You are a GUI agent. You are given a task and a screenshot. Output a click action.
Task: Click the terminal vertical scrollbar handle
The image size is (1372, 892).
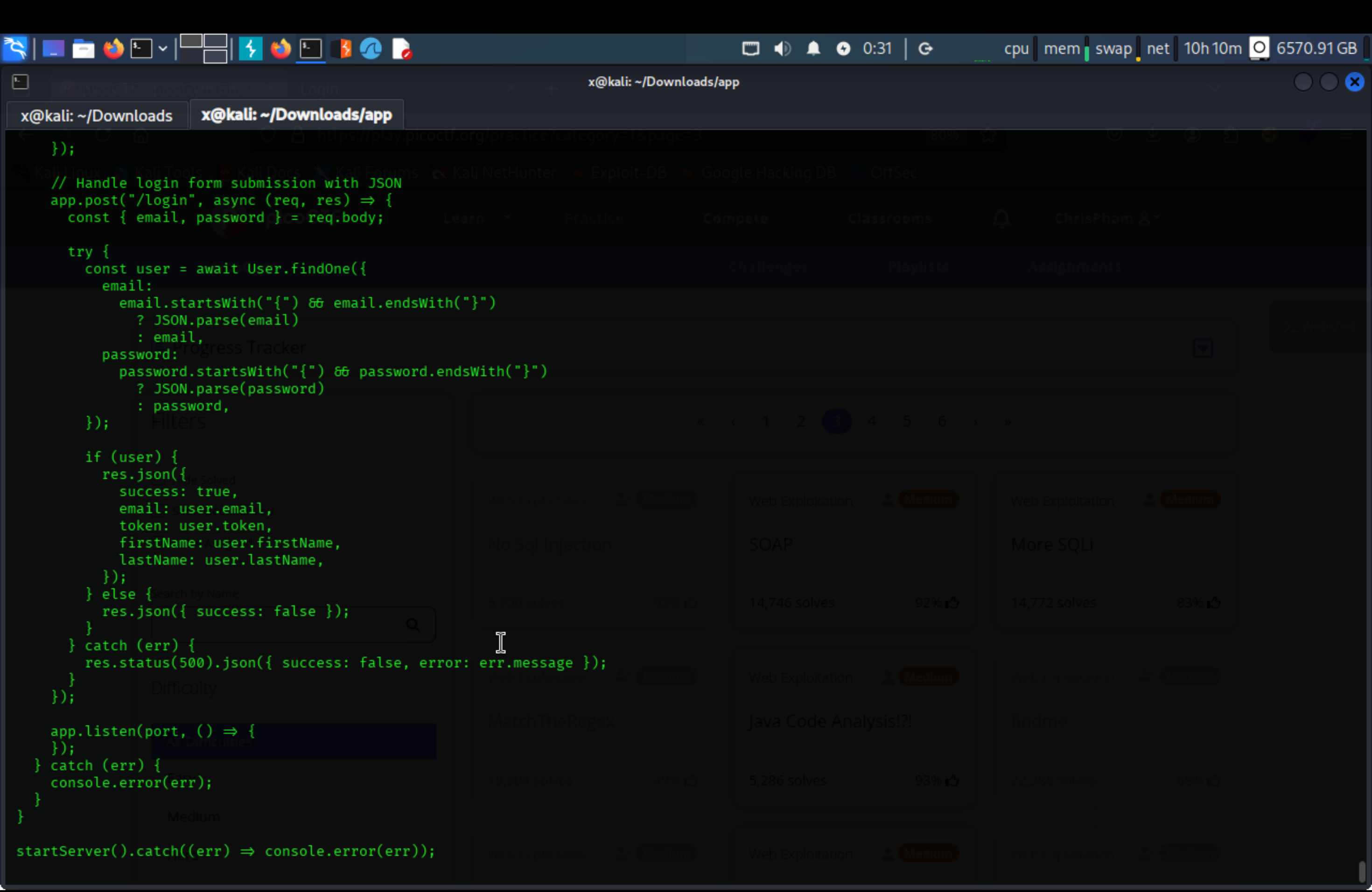point(1362,871)
